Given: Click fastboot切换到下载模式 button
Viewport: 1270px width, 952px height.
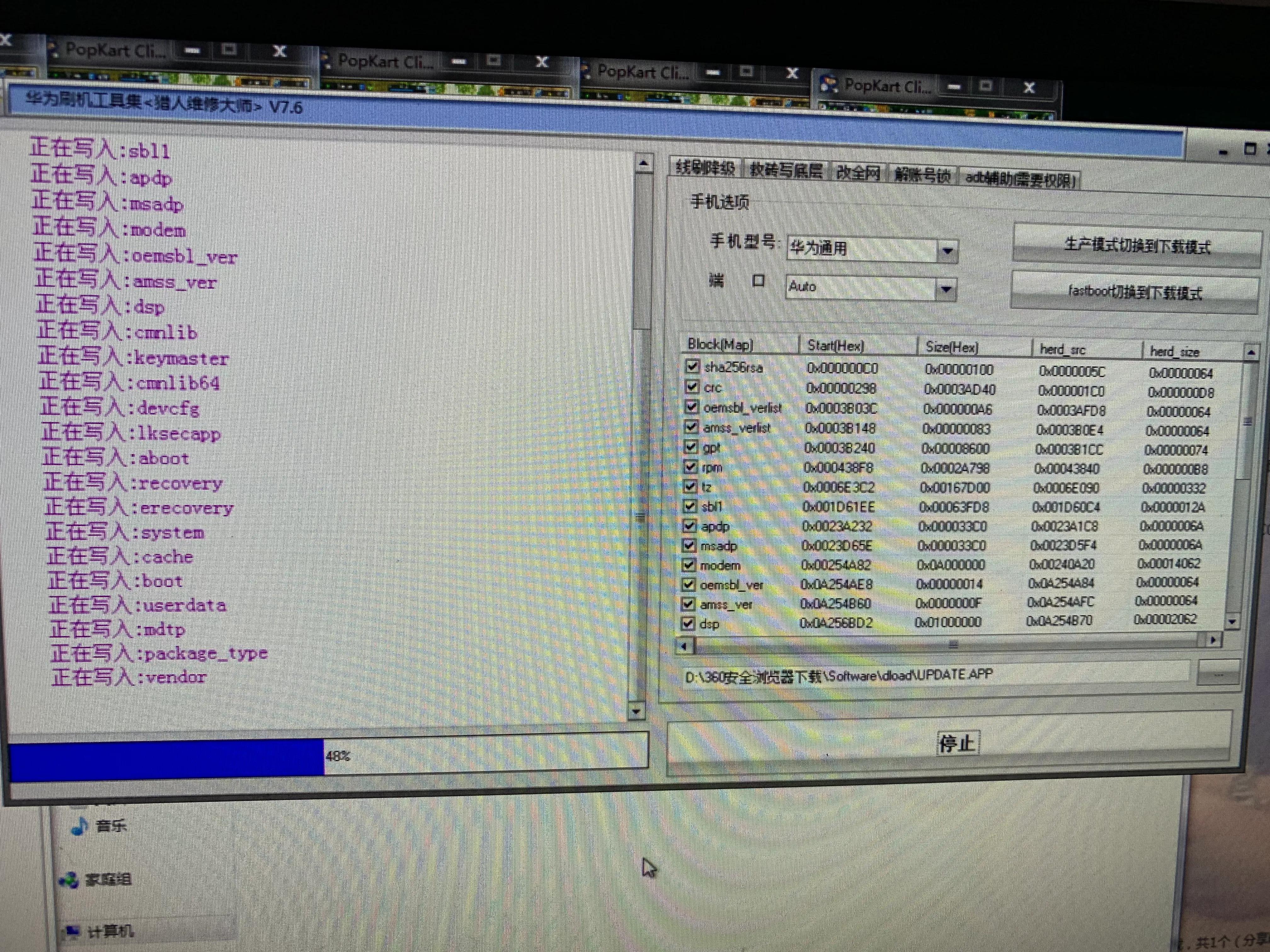Looking at the screenshot, I should (x=1134, y=292).
